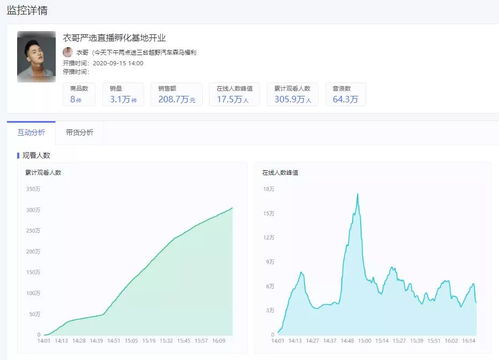Click the live room cover photo thumbnail
Viewport: 499px width, 360px height.
37,56
